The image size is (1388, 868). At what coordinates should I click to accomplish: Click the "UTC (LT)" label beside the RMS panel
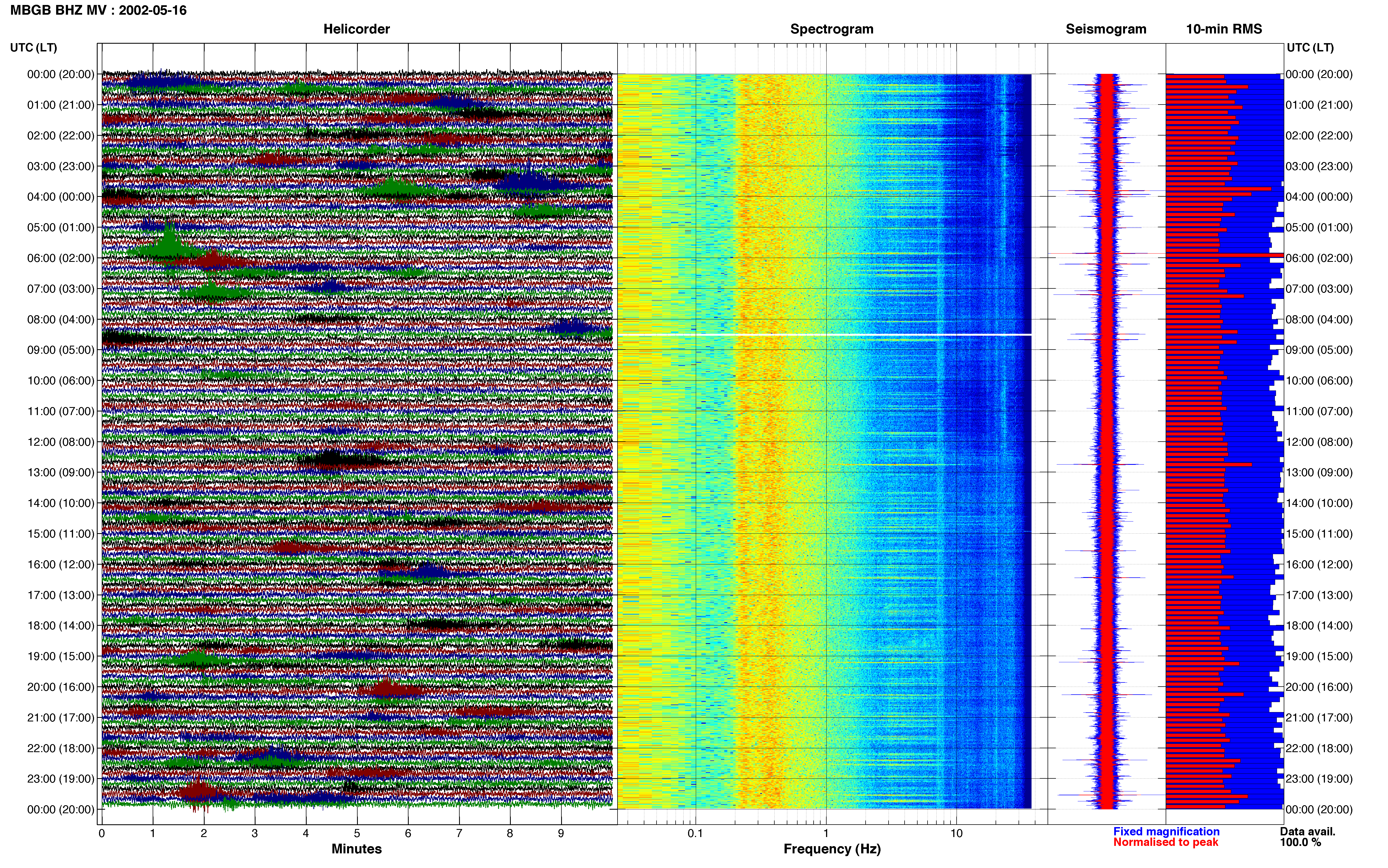1310,48
